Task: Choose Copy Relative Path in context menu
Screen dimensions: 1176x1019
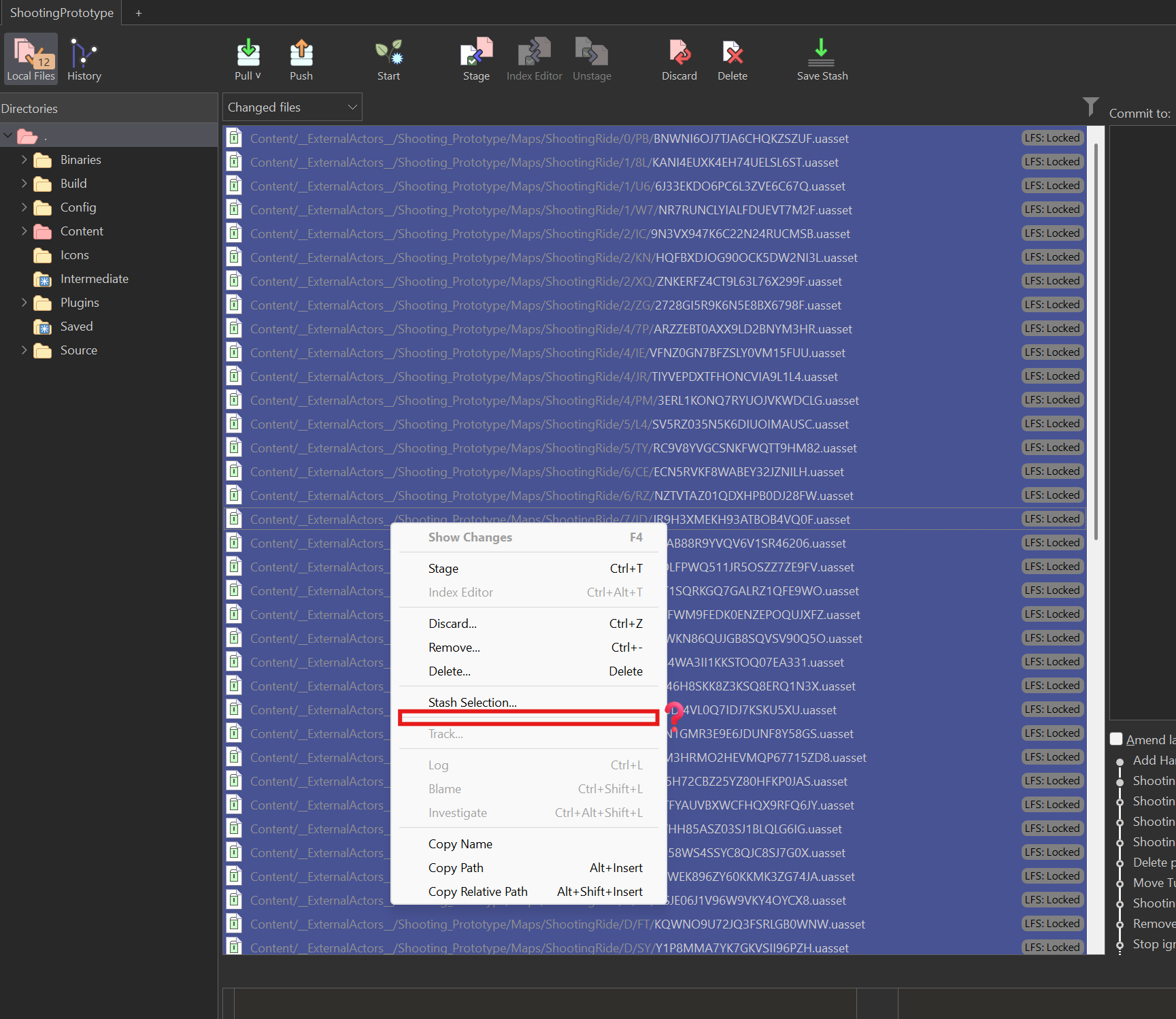Action: [x=528, y=892]
